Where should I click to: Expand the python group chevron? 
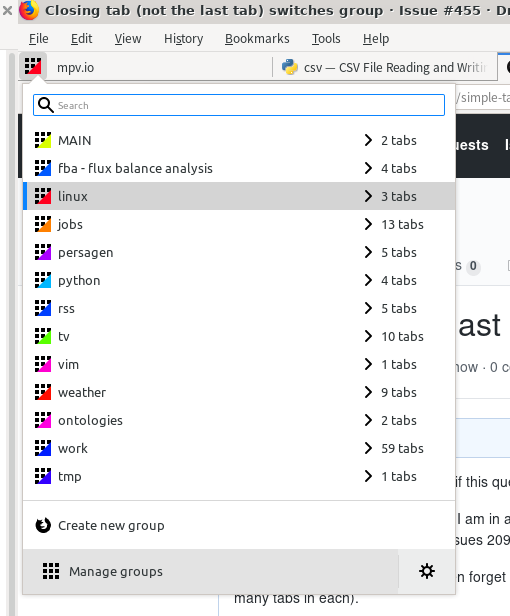[x=368, y=280]
